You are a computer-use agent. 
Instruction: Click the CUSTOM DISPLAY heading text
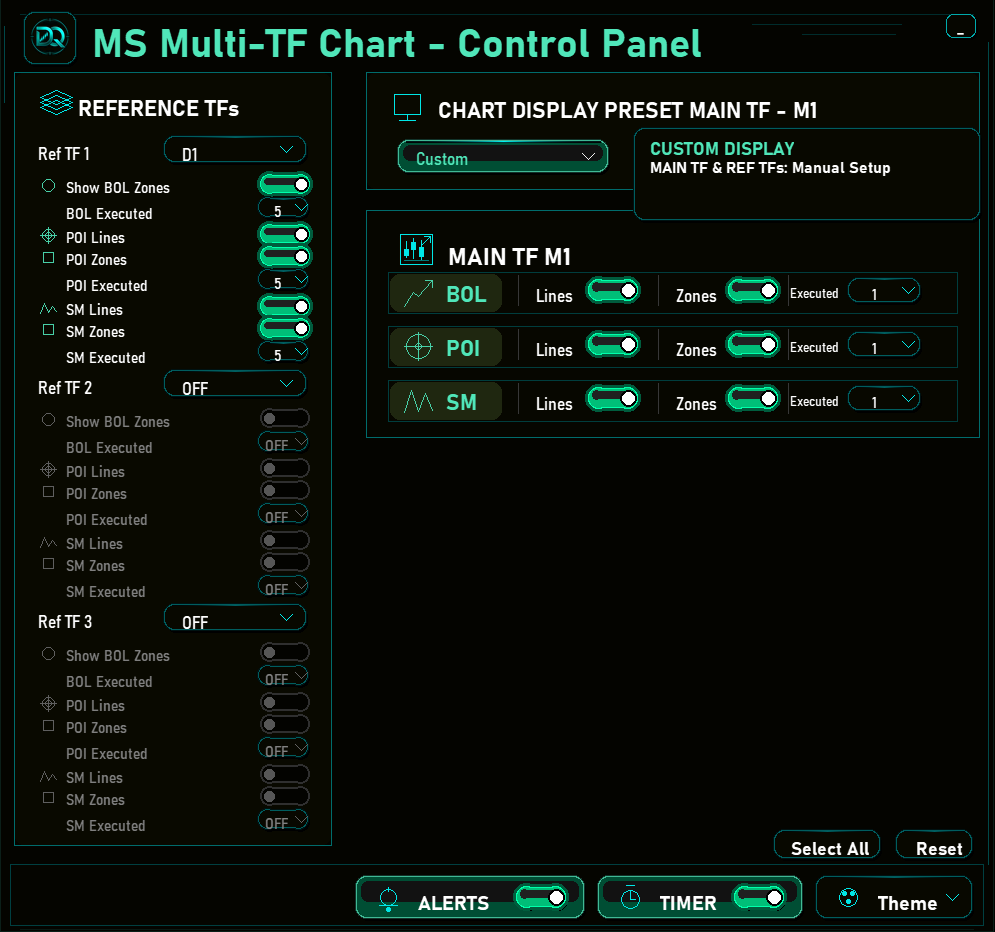(722, 149)
